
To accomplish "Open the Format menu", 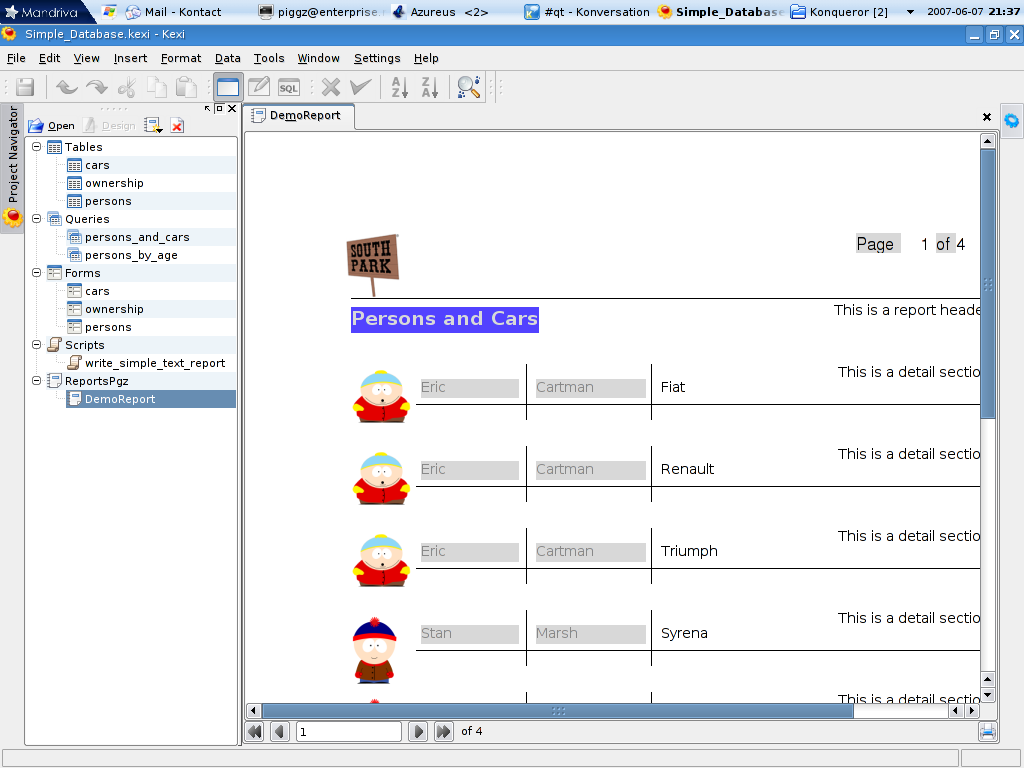I will [181, 58].
